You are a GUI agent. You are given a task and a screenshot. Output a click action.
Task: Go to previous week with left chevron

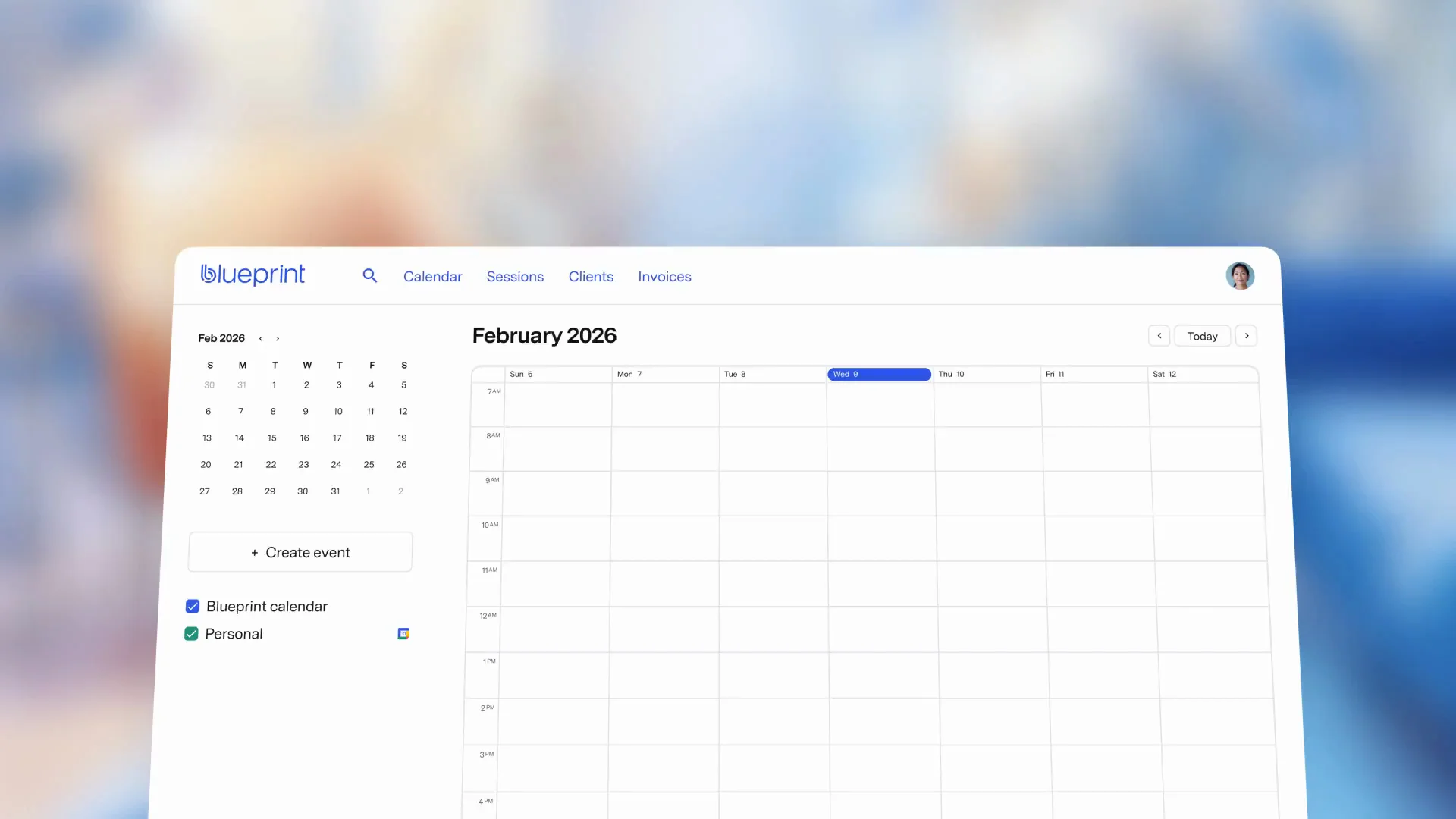1159,336
